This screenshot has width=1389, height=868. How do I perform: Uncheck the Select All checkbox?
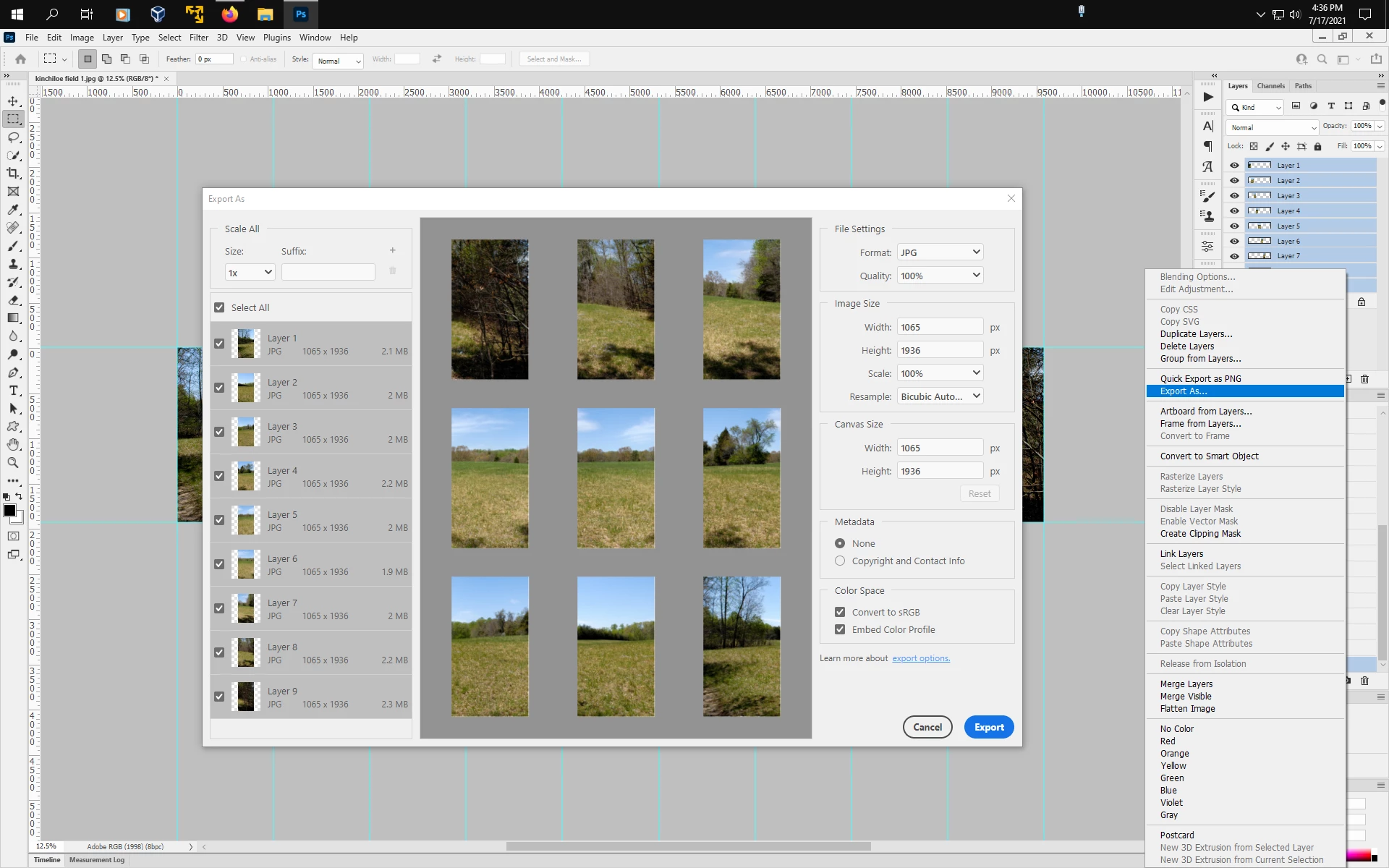[219, 307]
